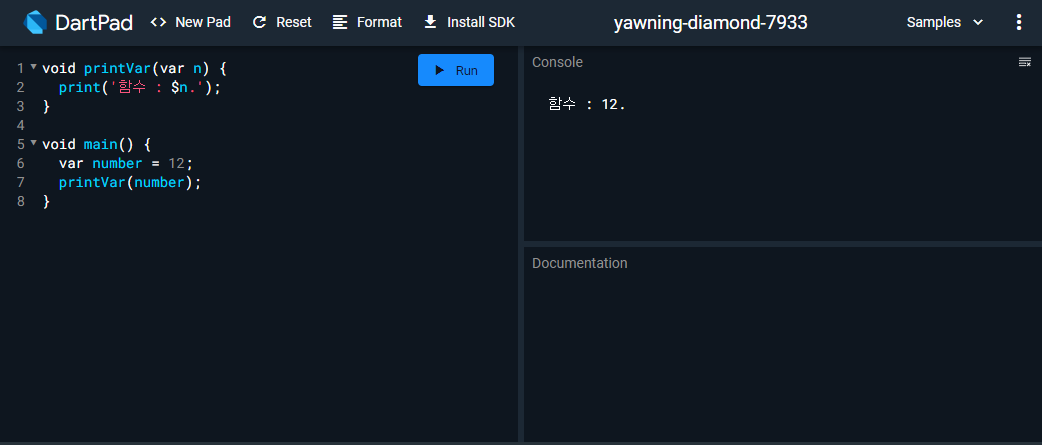Click line number 8 in gutter
The image size is (1042, 445).
click(21, 201)
